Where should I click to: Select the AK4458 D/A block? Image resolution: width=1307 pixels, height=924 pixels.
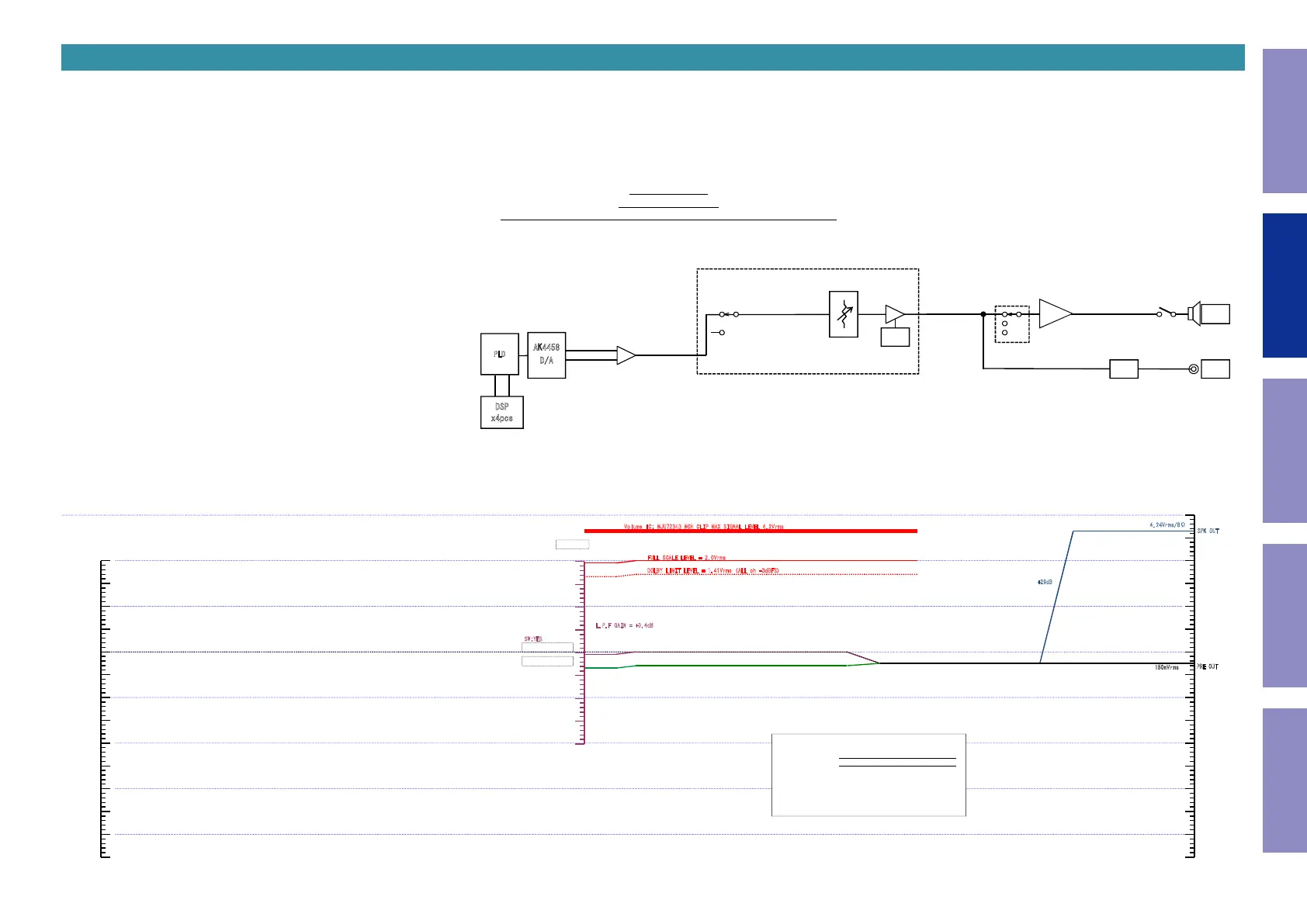click(x=546, y=355)
